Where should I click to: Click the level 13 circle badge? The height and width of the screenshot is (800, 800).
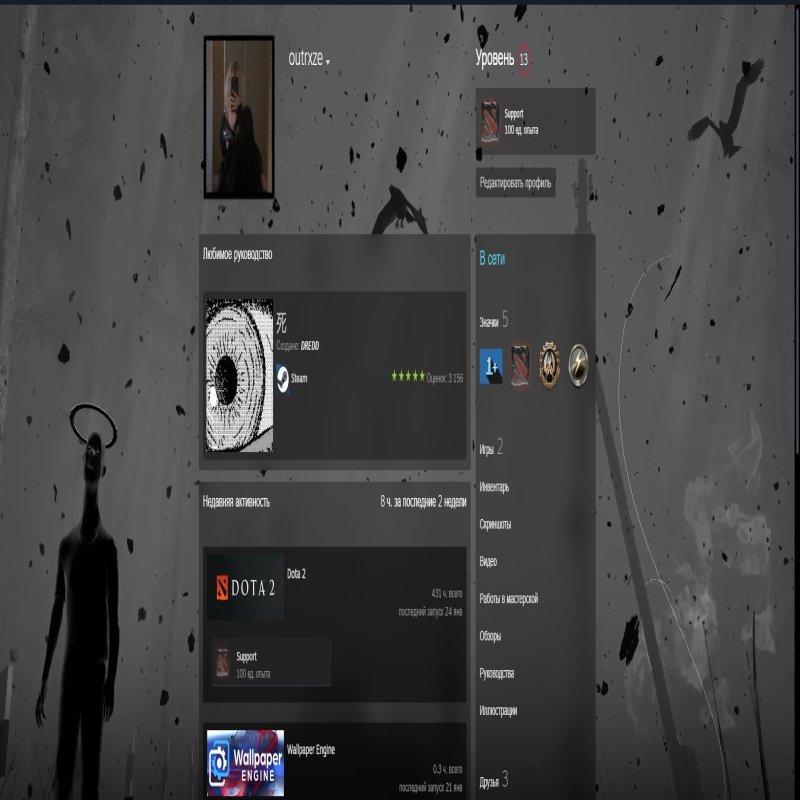pos(524,60)
